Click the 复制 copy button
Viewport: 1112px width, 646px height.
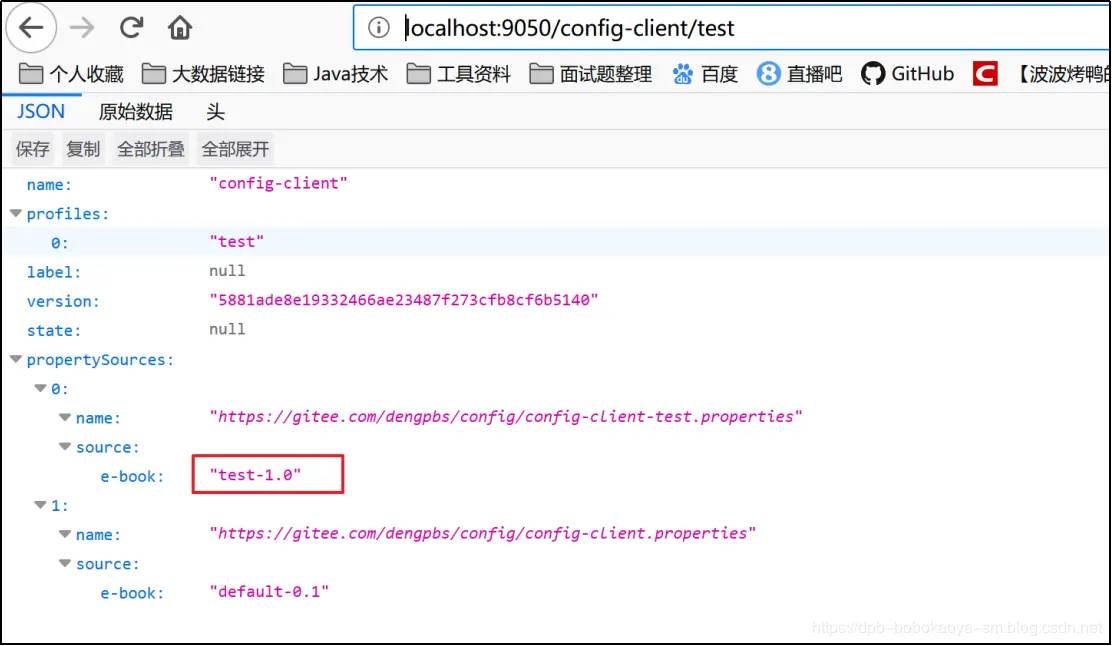[83, 149]
